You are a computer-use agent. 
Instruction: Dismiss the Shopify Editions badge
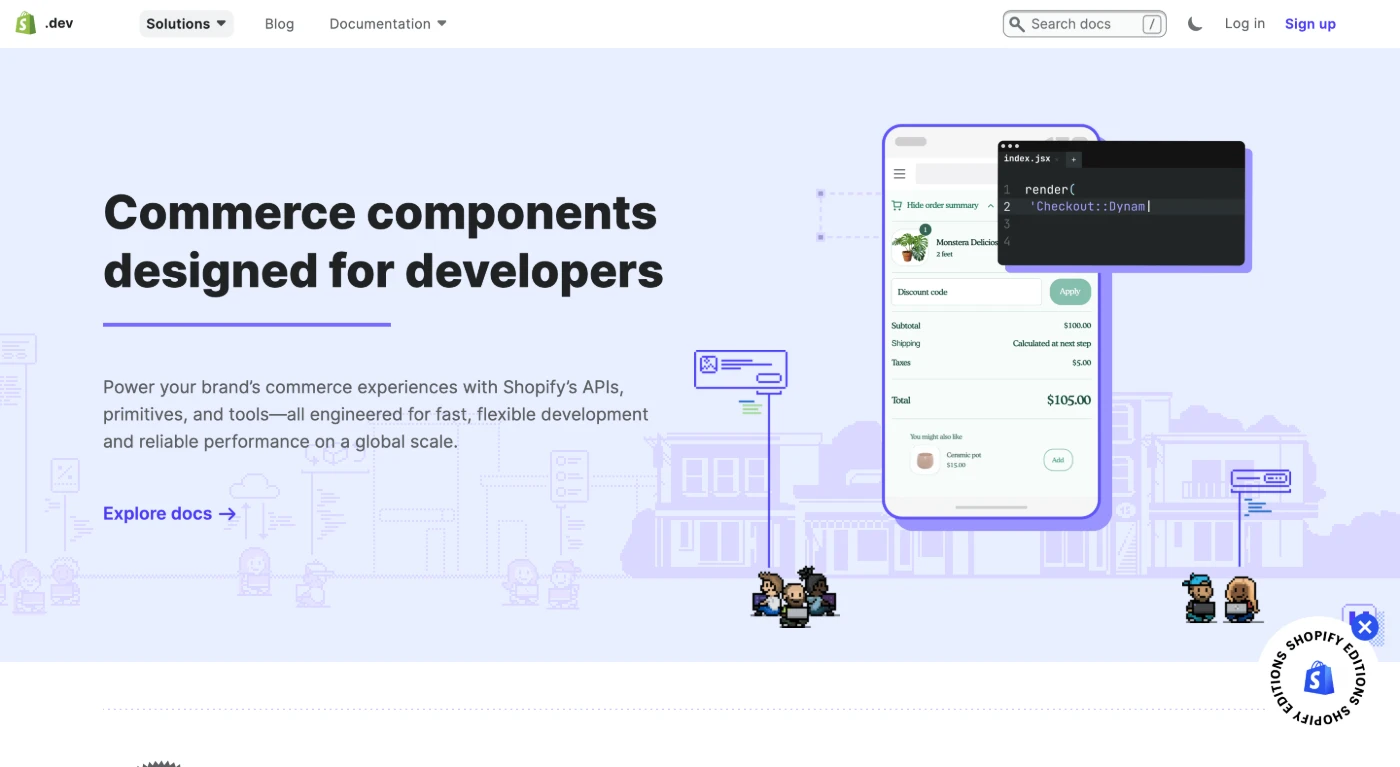(x=1365, y=628)
